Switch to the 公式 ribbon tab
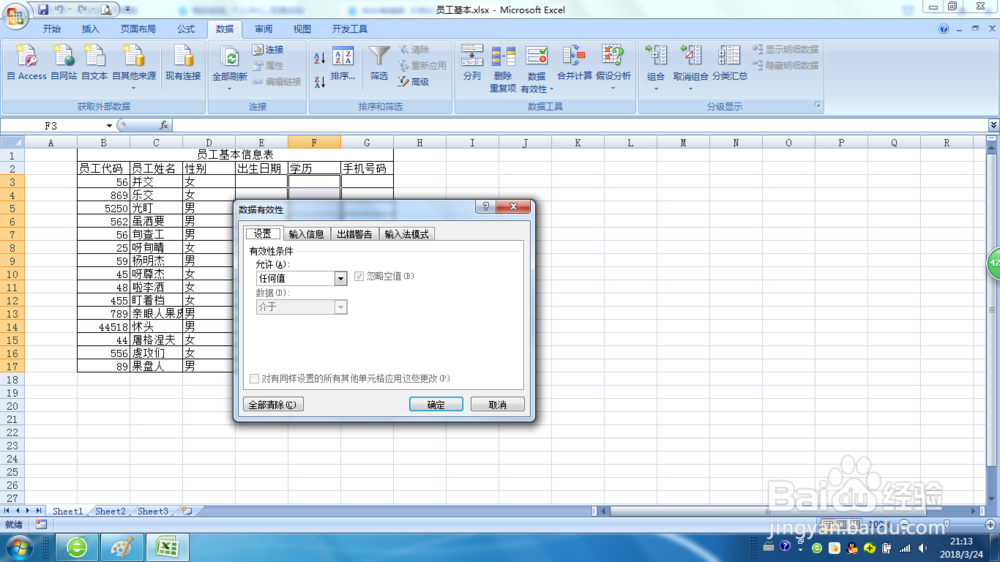This screenshot has height=562, width=1000. tap(186, 29)
